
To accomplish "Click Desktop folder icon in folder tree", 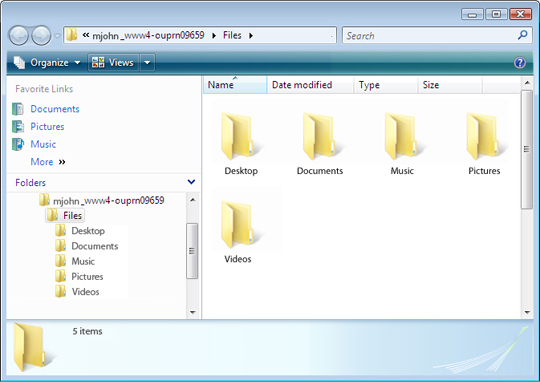I will point(61,230).
